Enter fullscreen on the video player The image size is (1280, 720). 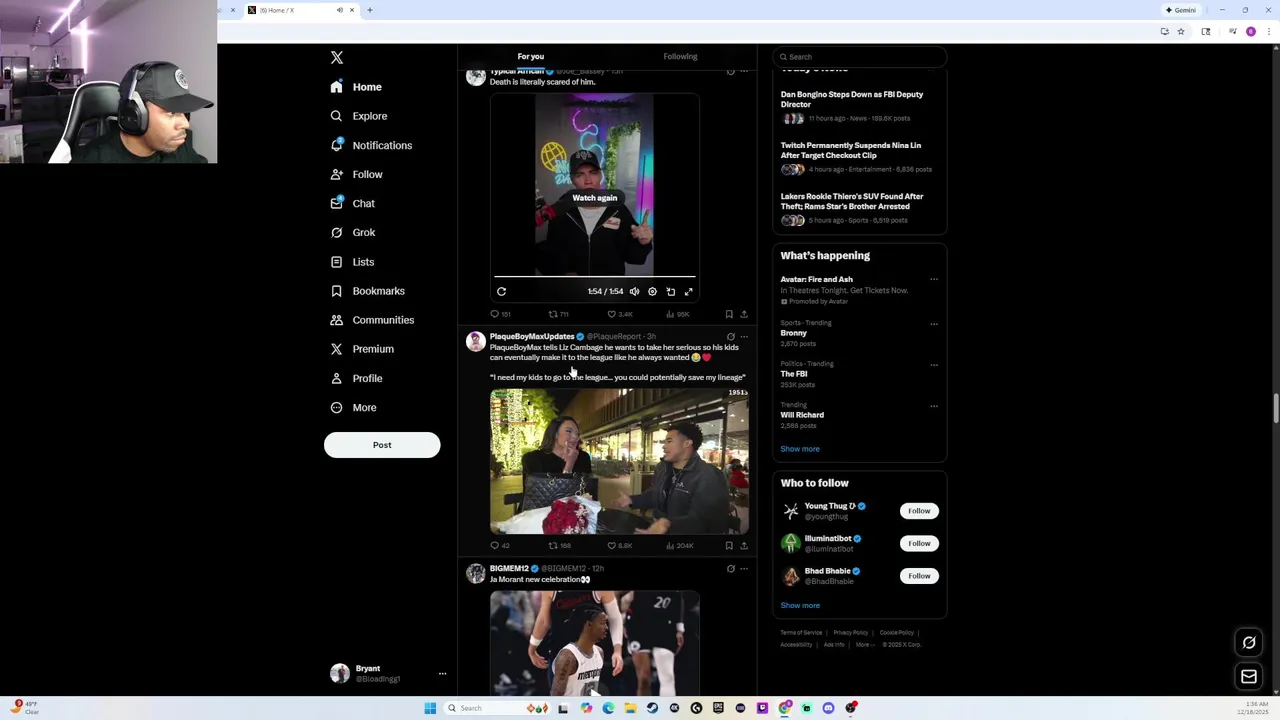point(688,291)
